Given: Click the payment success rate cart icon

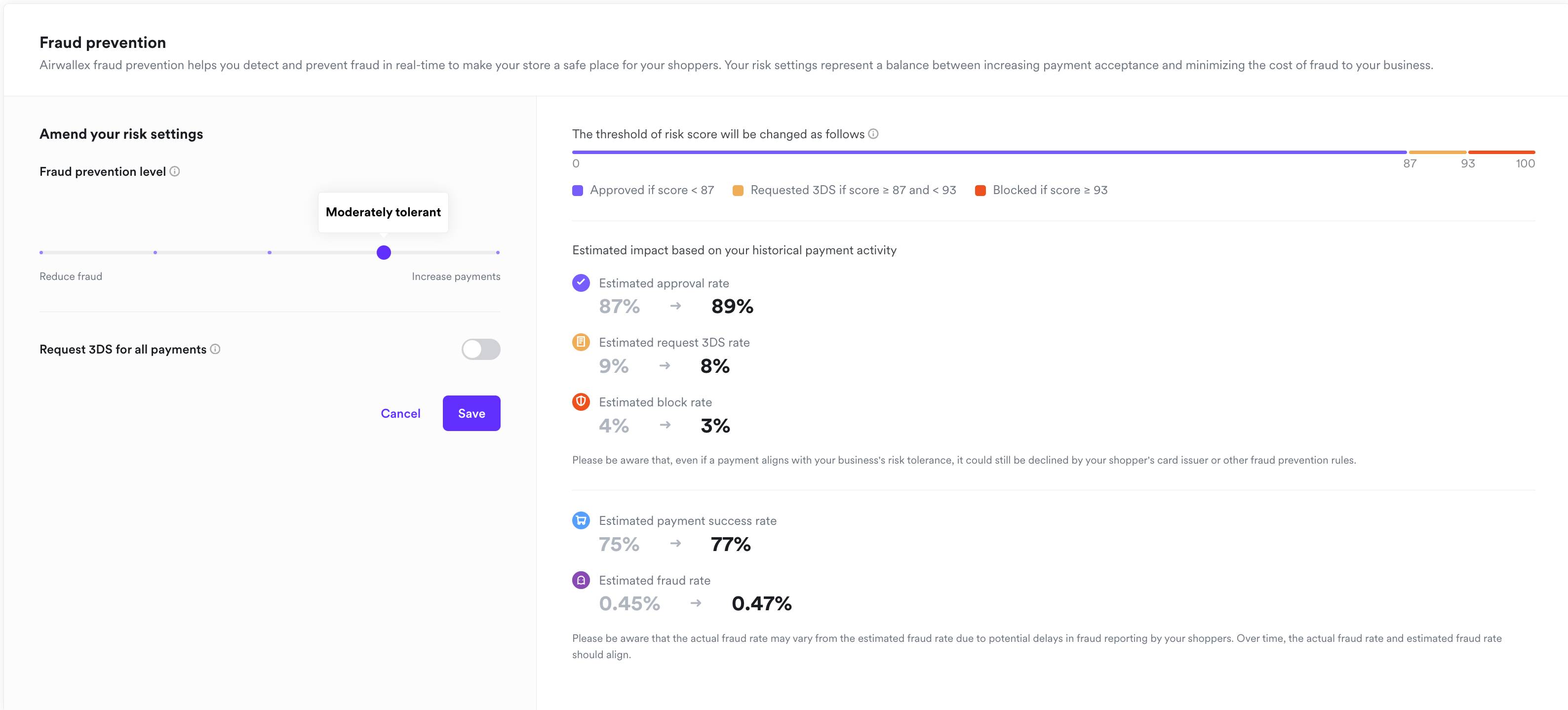Looking at the screenshot, I should (581, 520).
